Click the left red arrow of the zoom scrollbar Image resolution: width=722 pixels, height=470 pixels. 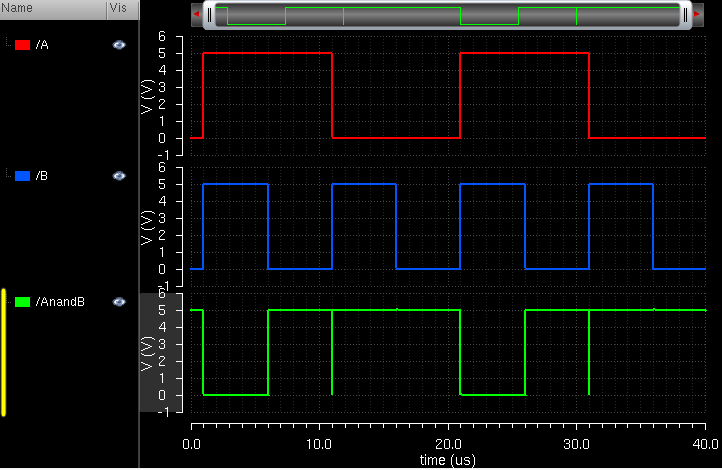pyautogui.click(x=196, y=14)
